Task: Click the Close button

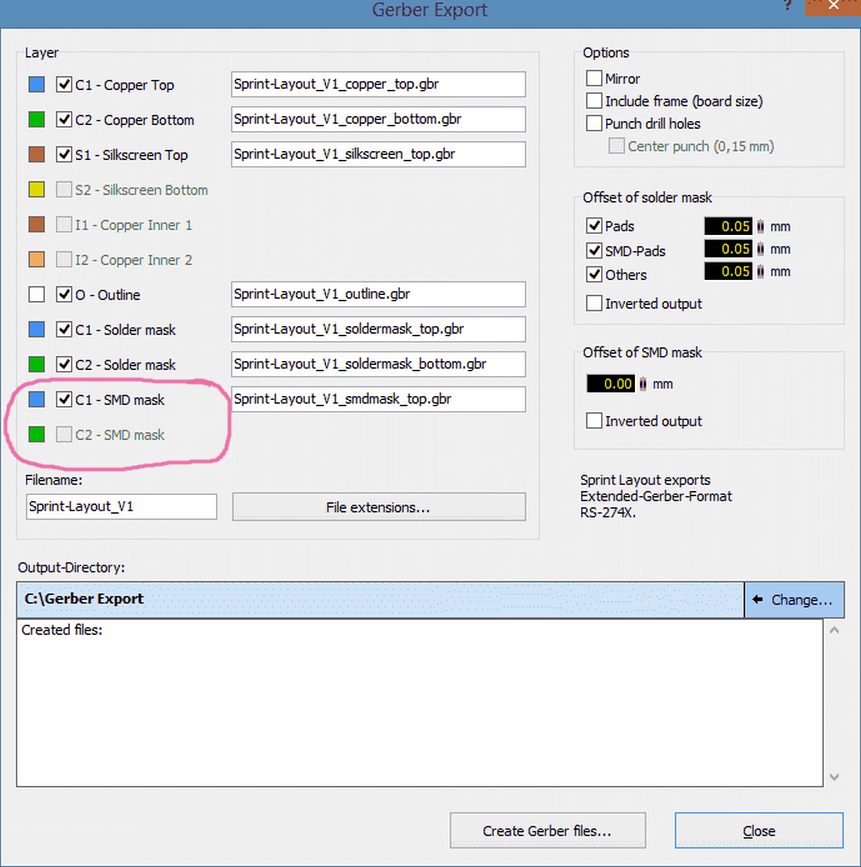Action: pos(759,831)
